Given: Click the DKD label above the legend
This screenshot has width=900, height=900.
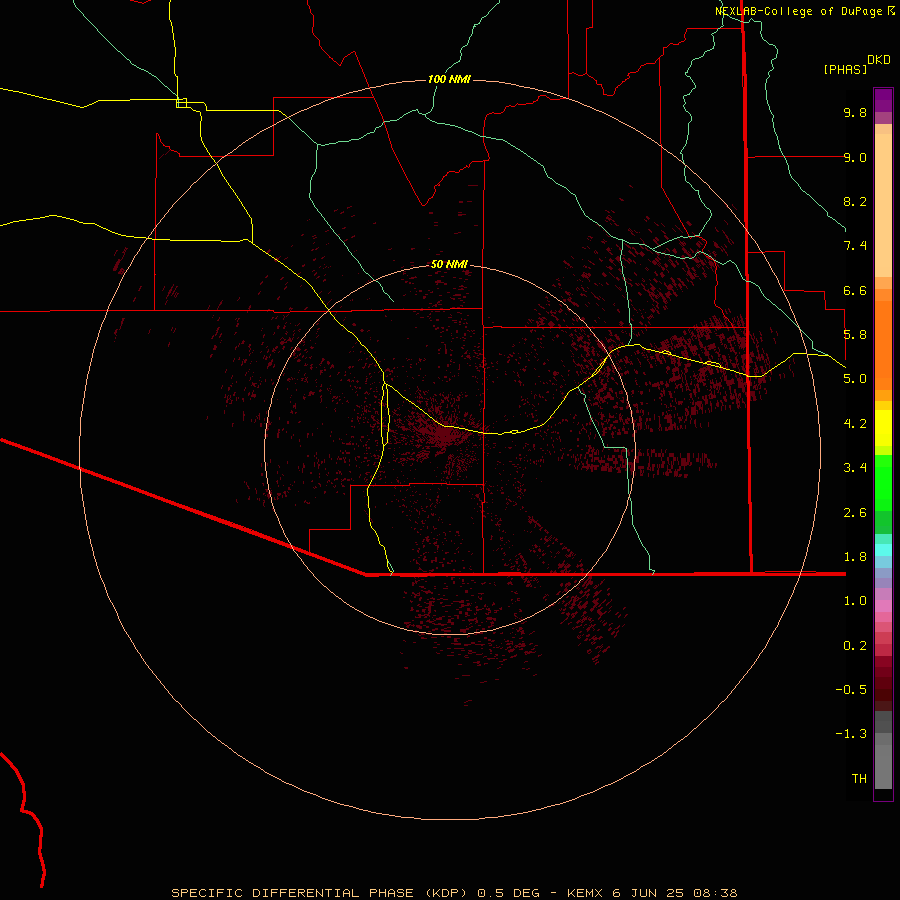Looking at the screenshot, I should (x=879, y=60).
